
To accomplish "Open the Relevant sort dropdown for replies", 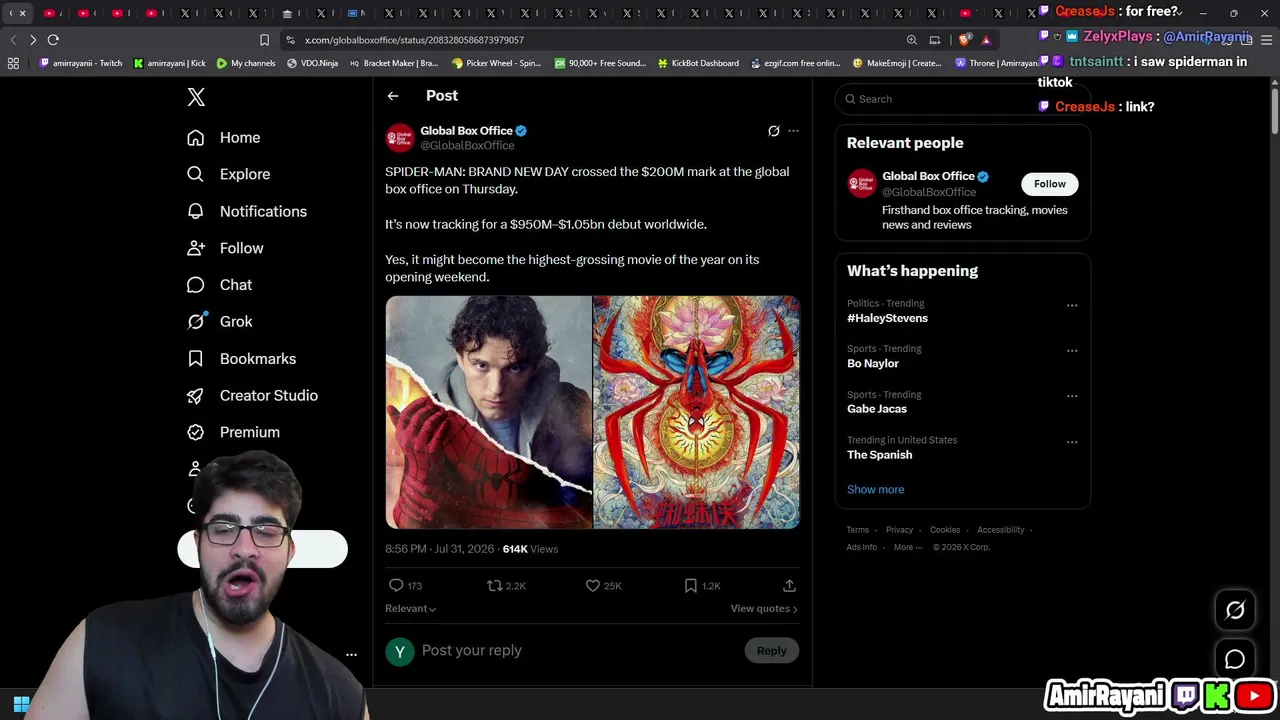I will click(410, 609).
